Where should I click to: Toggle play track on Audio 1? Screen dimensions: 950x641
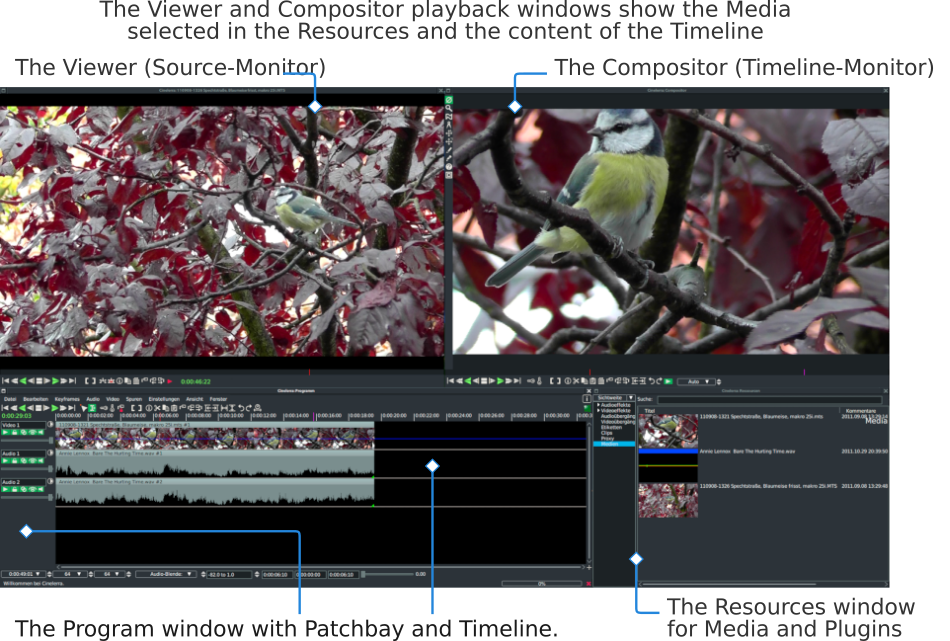coord(5,460)
